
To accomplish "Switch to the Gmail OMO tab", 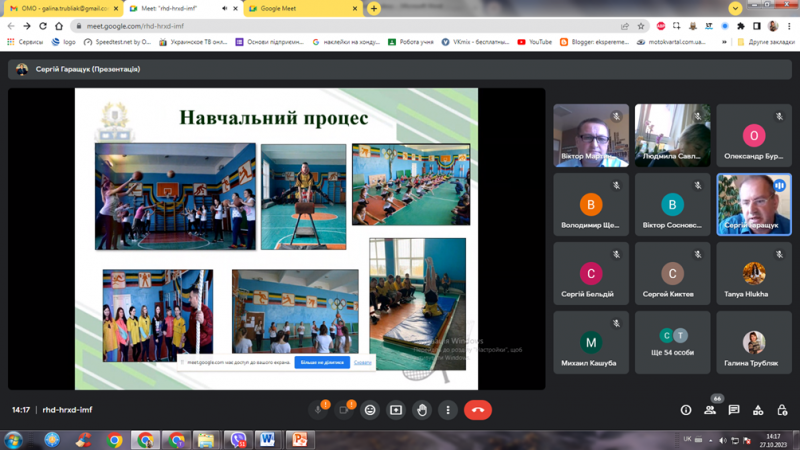I will click(x=63, y=8).
